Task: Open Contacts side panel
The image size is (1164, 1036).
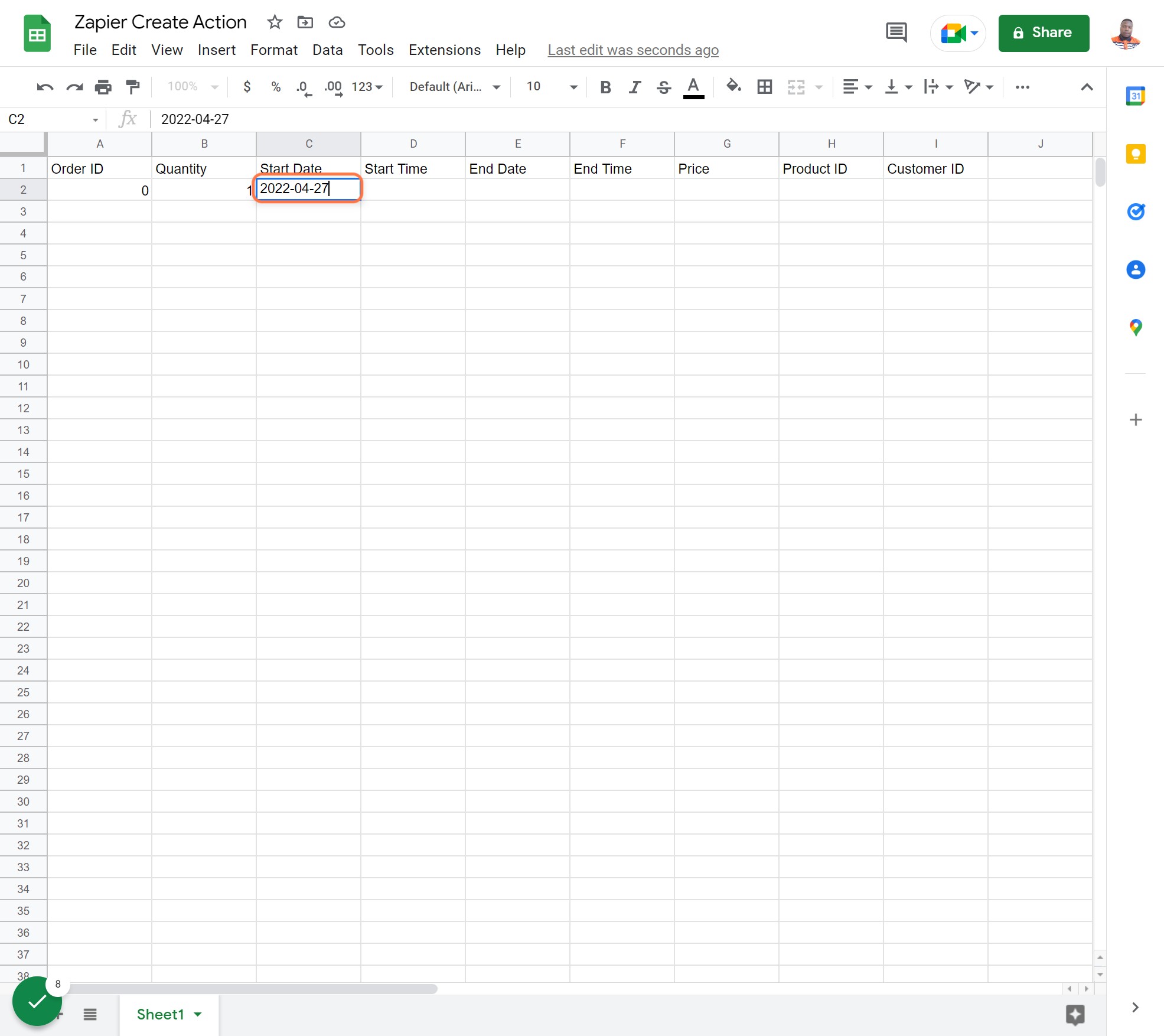Action: coord(1136,270)
